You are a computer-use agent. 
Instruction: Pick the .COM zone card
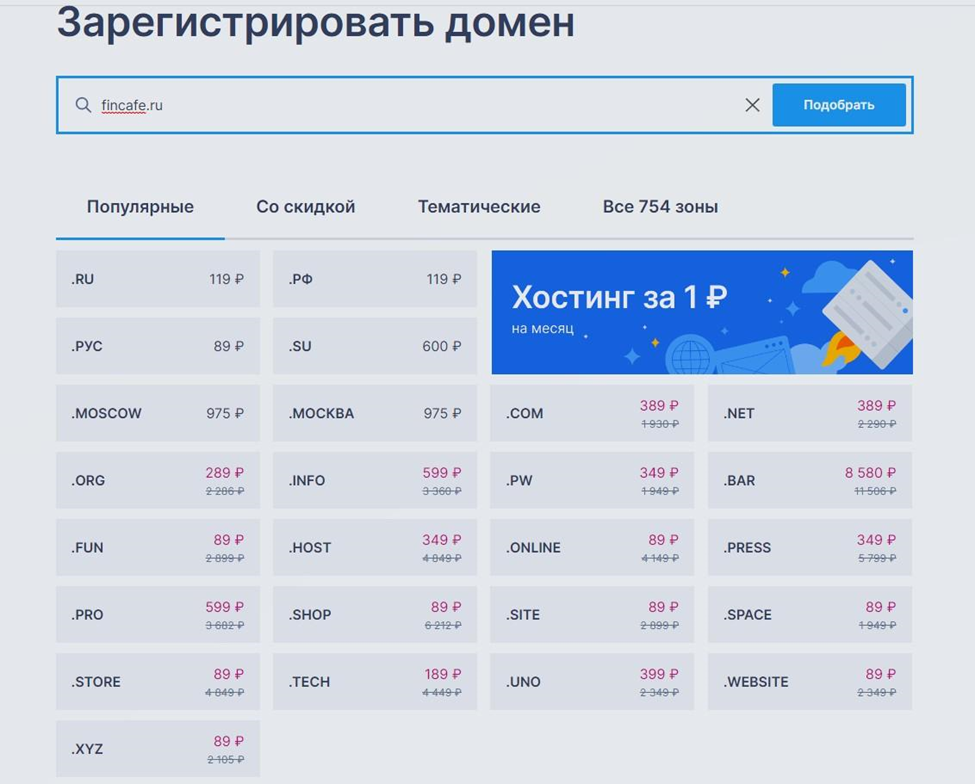click(592, 413)
